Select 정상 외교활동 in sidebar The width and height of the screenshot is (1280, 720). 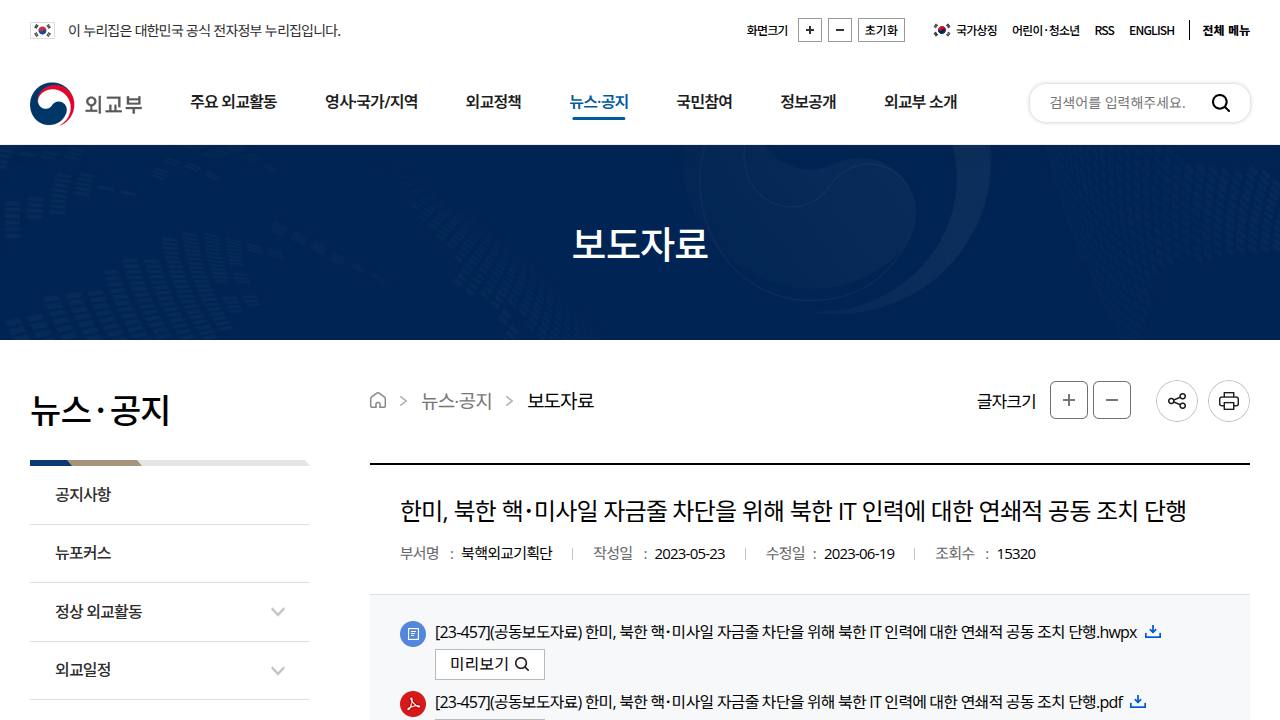pos(99,612)
